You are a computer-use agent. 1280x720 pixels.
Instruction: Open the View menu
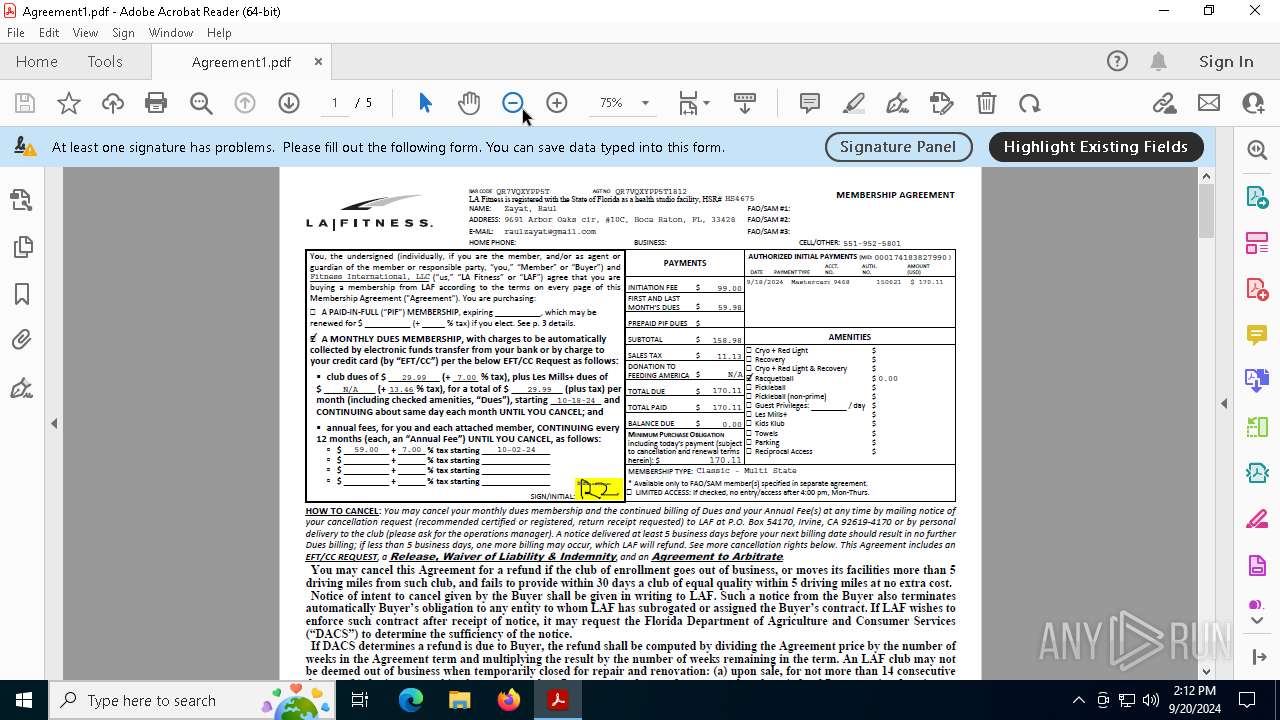85,33
